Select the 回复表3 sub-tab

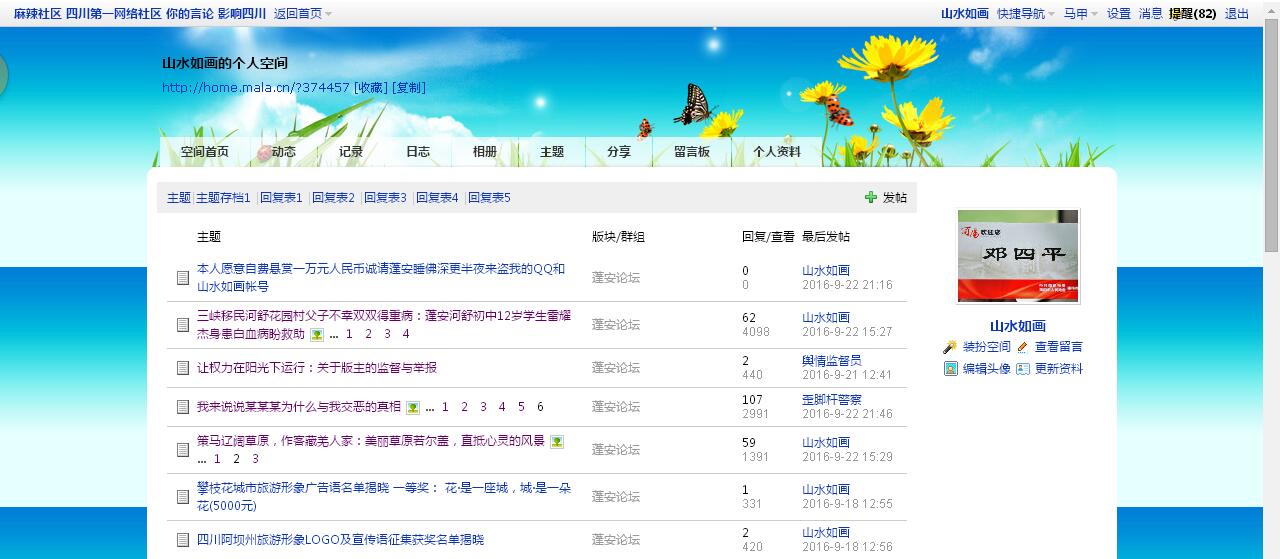[x=385, y=198]
